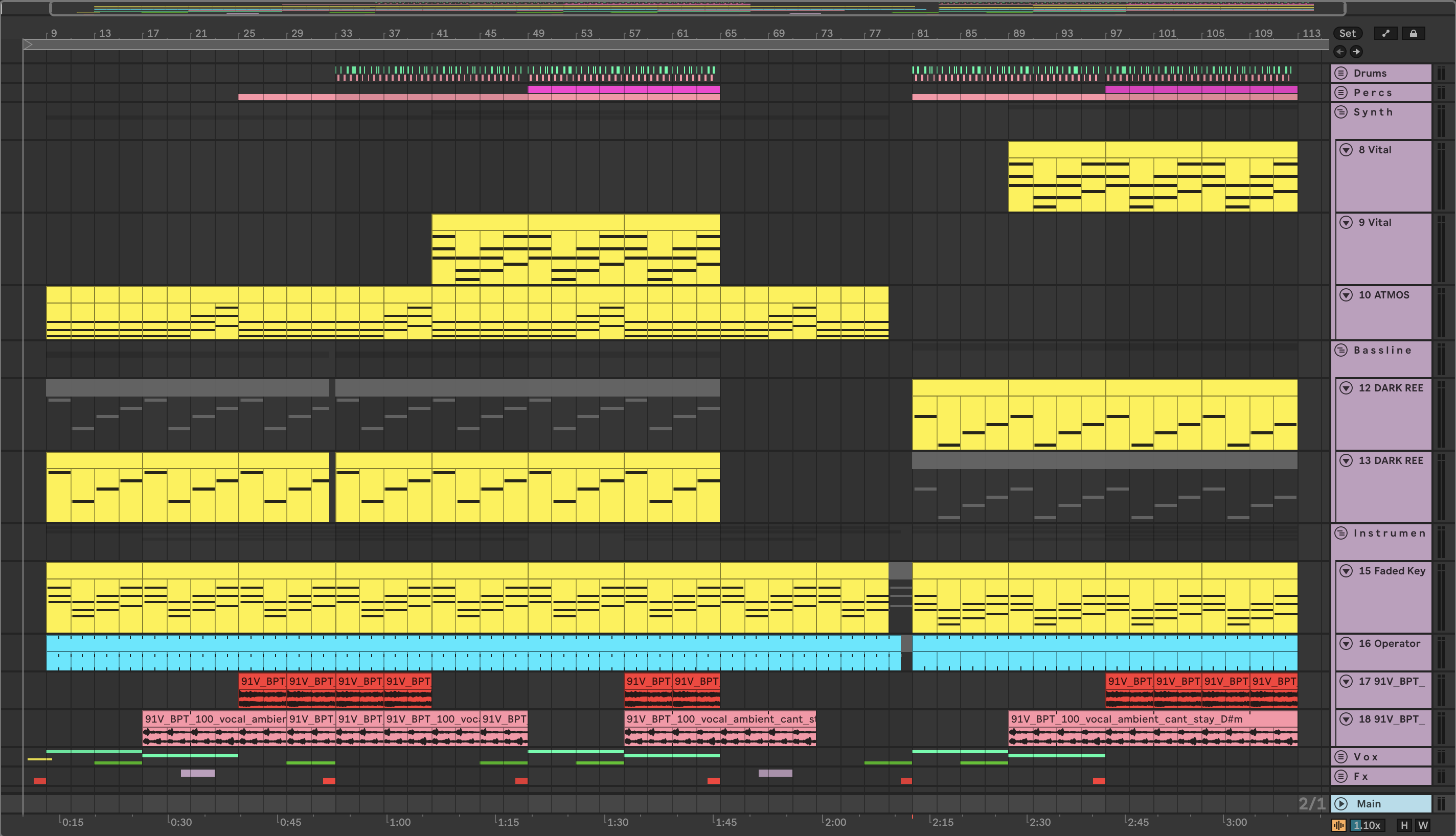1456x836 pixels.
Task: Jump to the next locator
Action: (x=1356, y=52)
